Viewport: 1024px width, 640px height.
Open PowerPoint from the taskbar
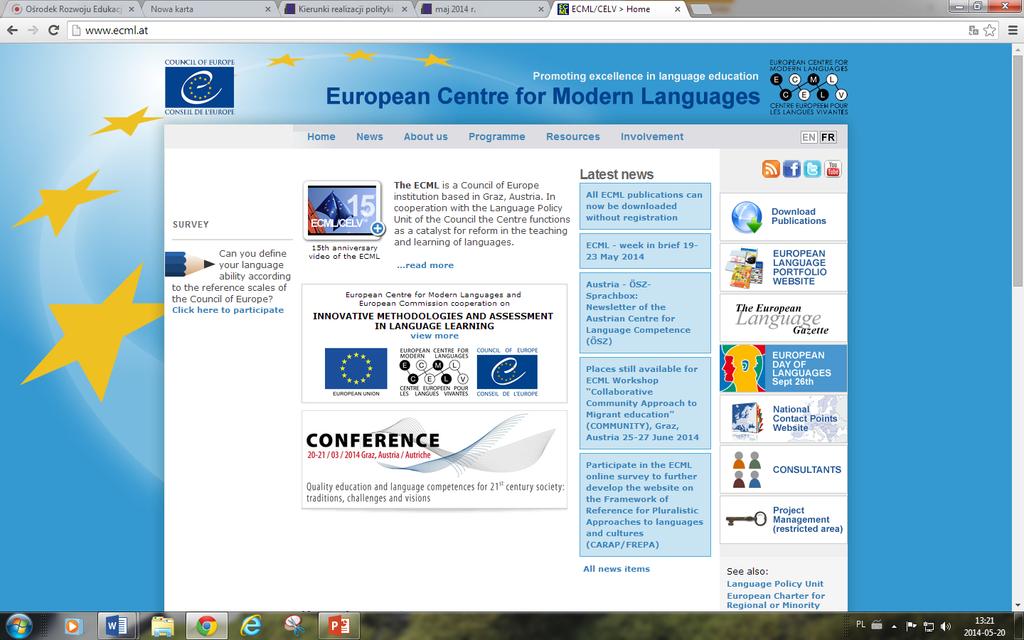coord(339,626)
